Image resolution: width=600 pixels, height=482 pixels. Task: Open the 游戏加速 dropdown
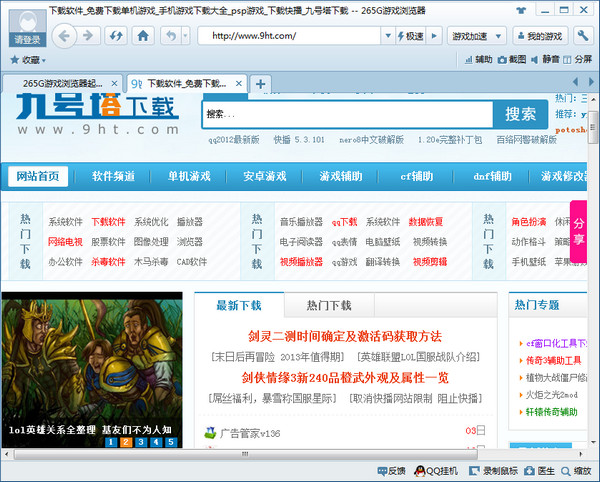[x=476, y=36]
